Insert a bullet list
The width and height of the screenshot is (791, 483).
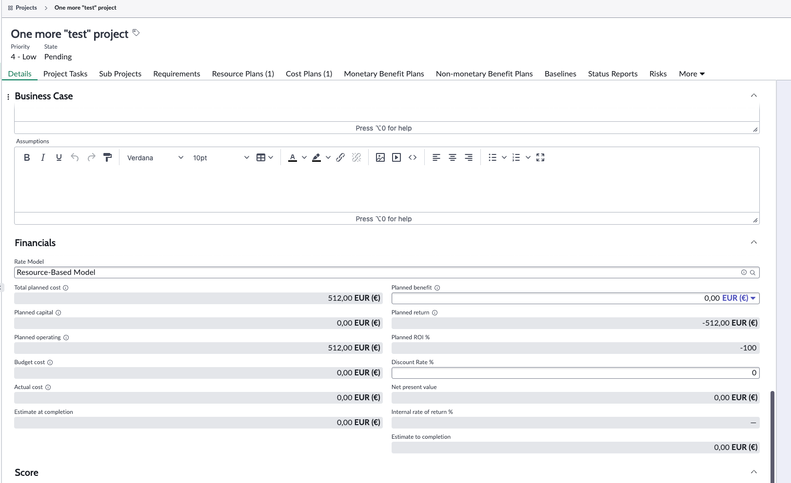point(492,157)
